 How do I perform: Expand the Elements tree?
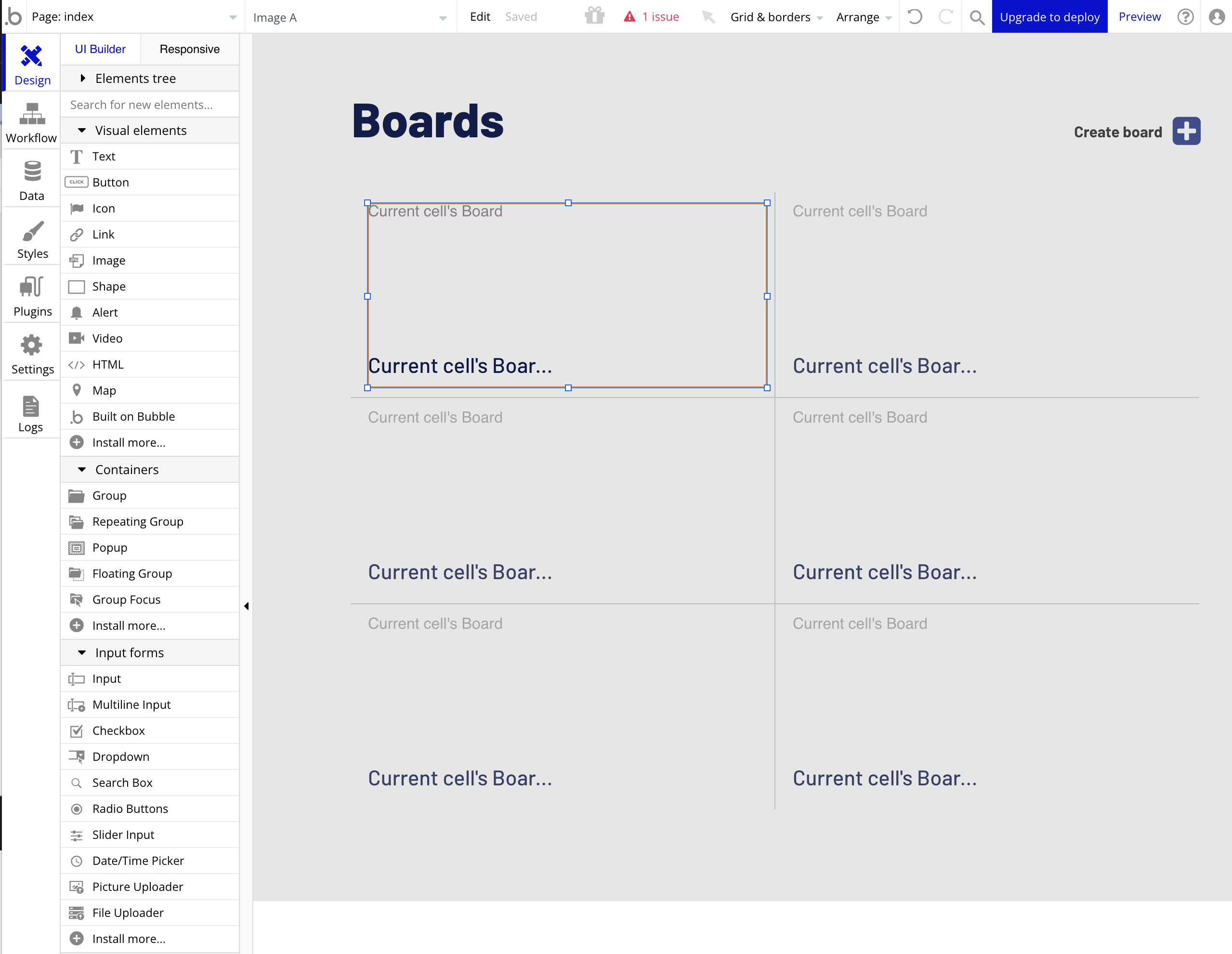pos(83,79)
